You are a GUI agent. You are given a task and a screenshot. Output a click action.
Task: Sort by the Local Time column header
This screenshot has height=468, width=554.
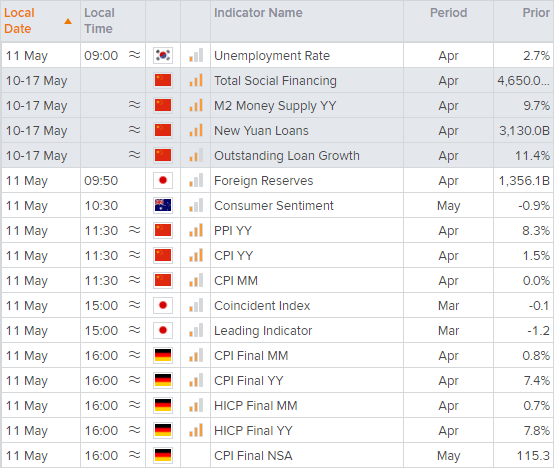[99, 21]
